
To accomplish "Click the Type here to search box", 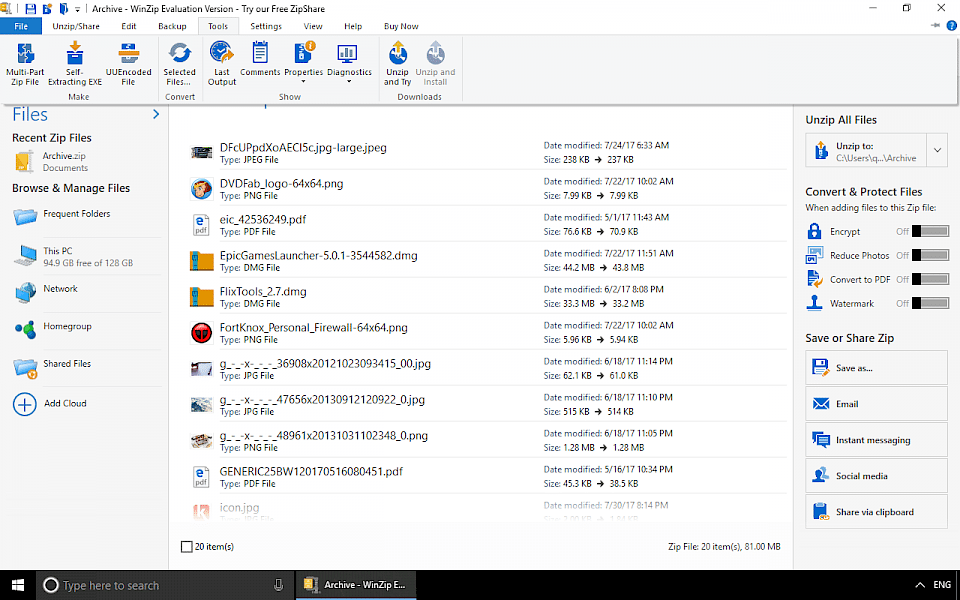I will coord(165,585).
